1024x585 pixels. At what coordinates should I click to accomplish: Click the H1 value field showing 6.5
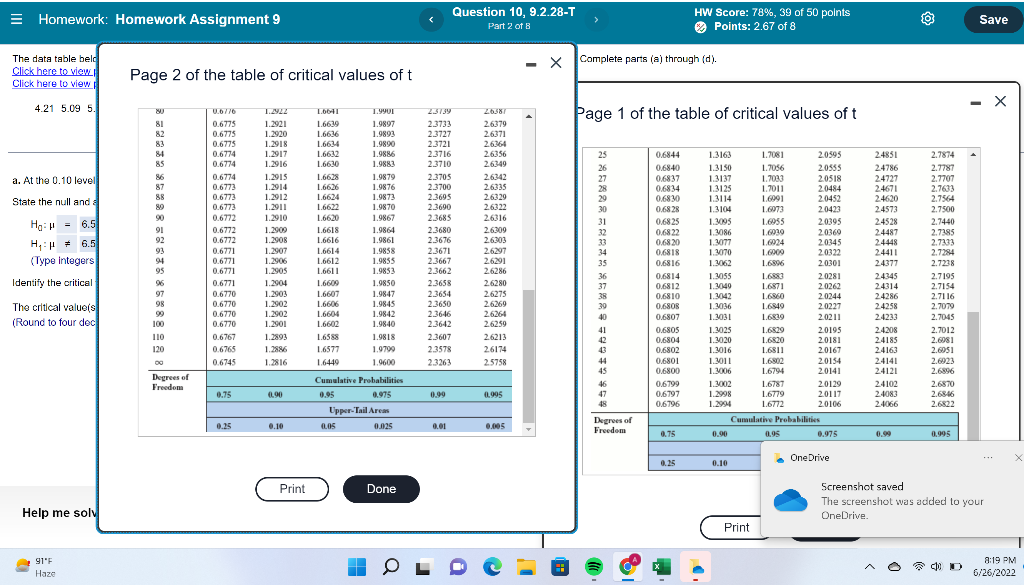click(88, 244)
